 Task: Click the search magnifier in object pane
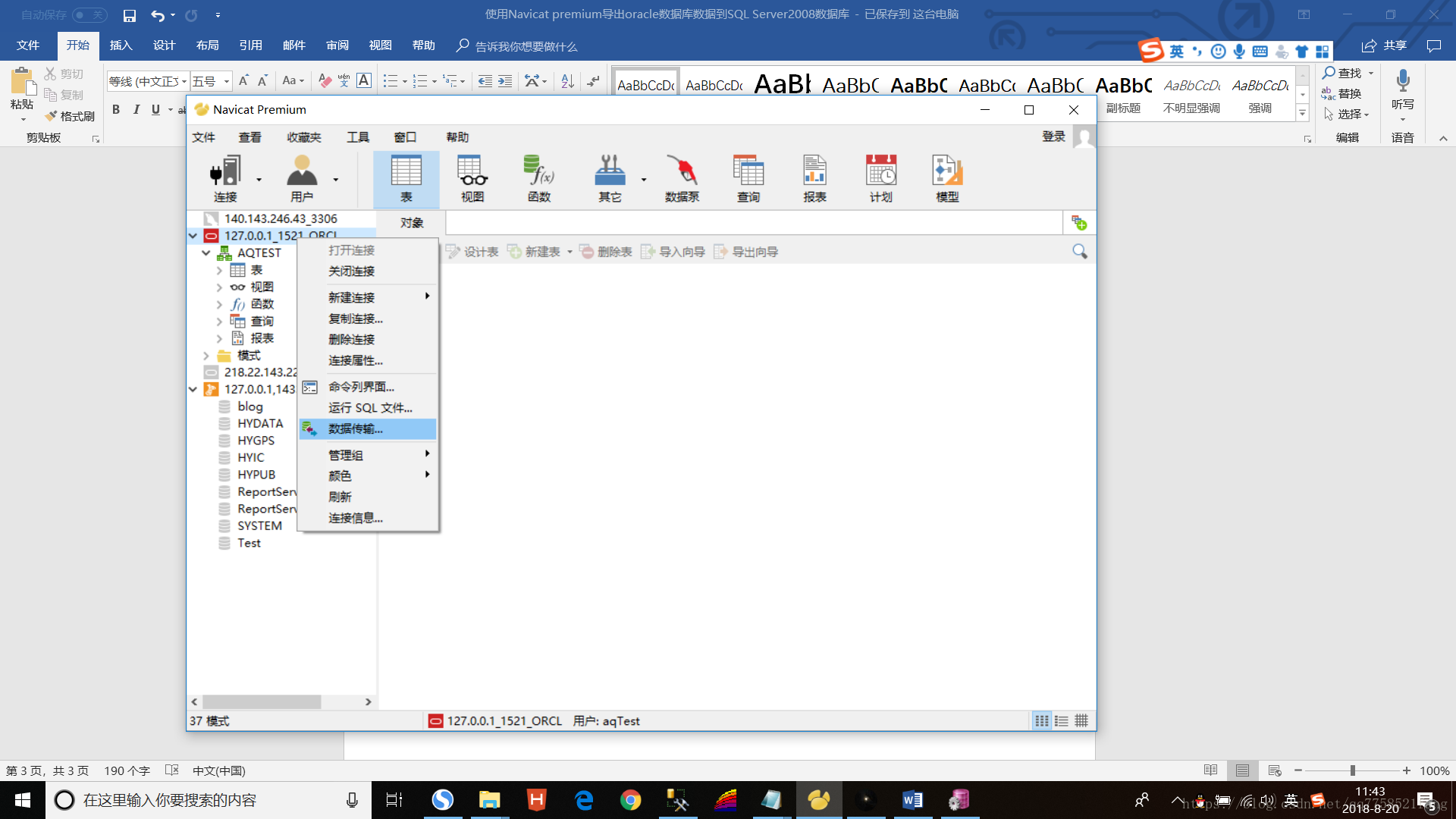pos(1079,251)
